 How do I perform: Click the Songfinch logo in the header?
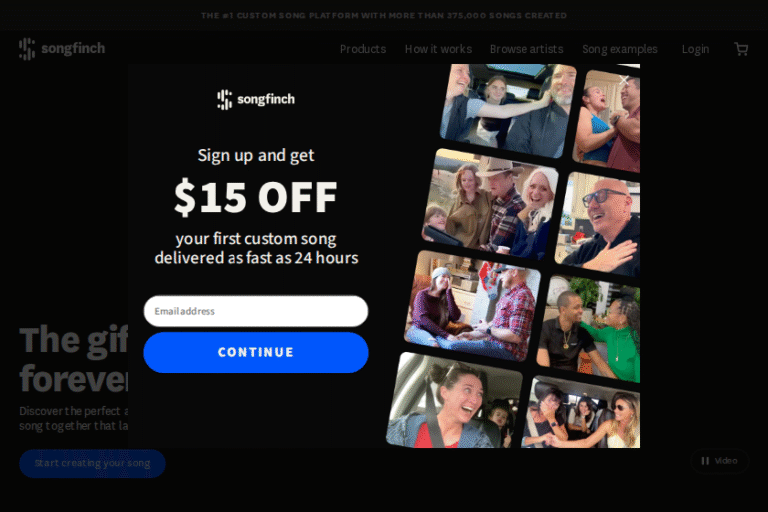click(62, 49)
